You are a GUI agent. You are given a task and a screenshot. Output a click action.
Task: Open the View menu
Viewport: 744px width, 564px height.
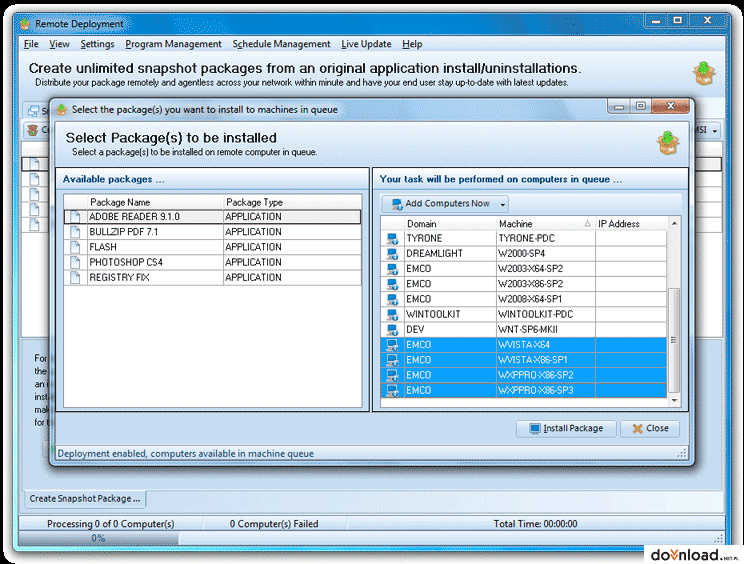tap(59, 44)
